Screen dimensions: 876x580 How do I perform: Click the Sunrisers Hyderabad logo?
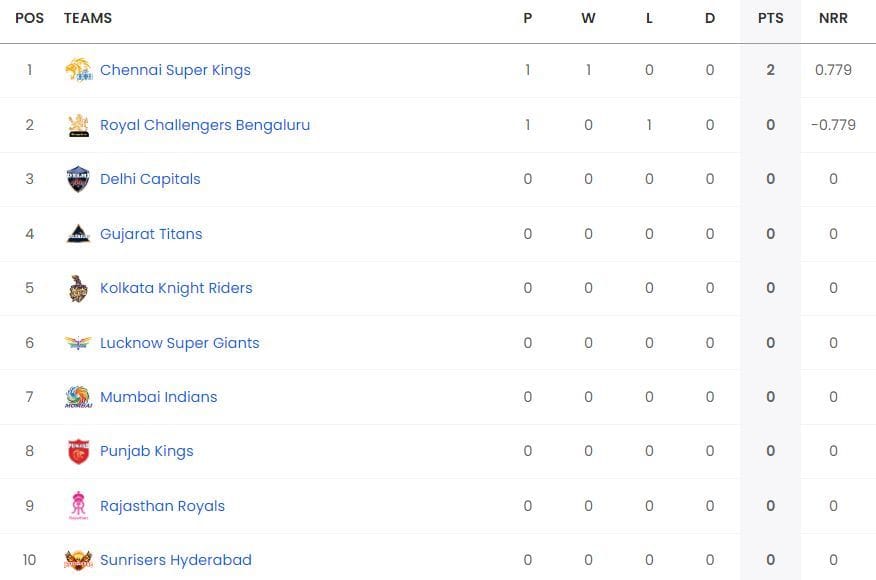click(78, 559)
